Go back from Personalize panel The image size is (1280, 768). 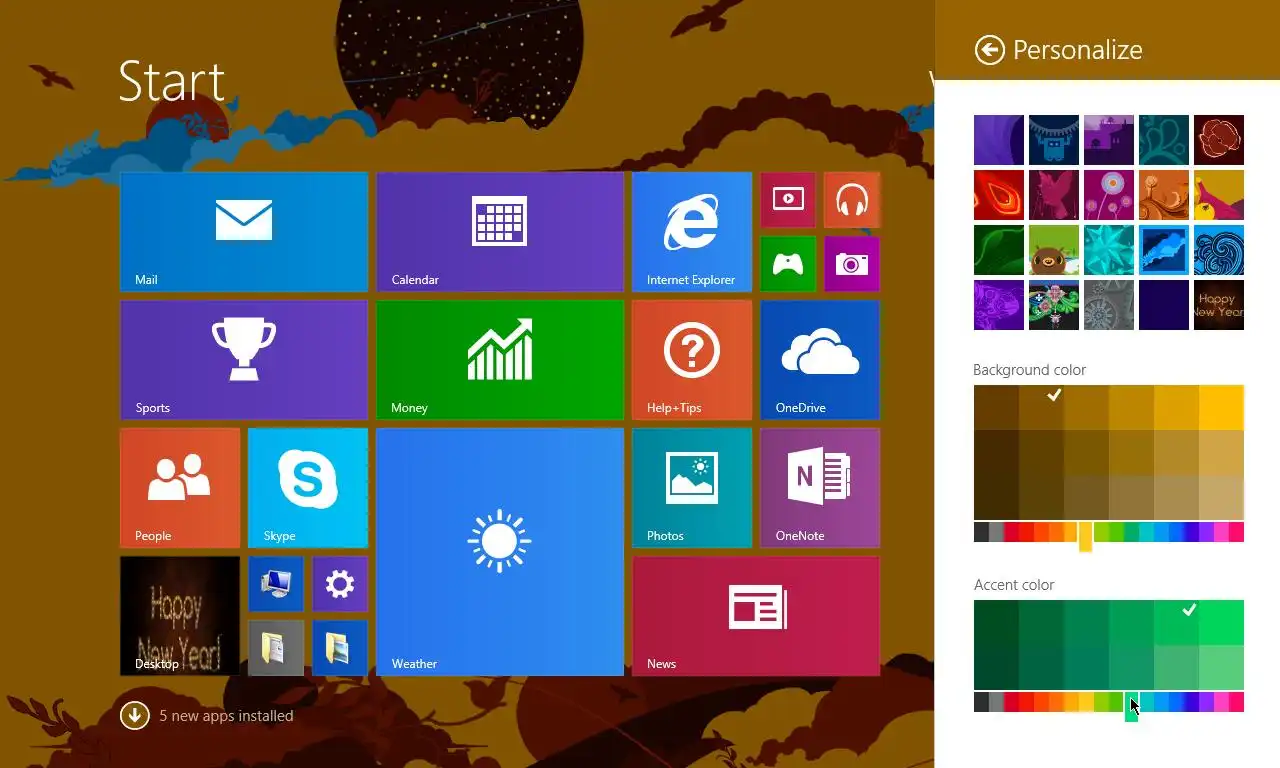point(989,50)
